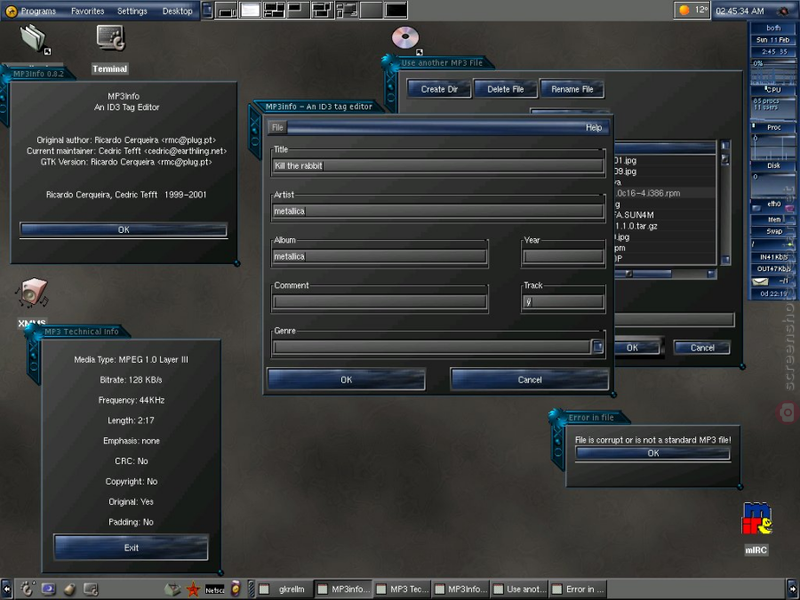The width and height of the screenshot is (800, 600).
Task: Click Exit in MP3 Technical Info window
Action: [x=131, y=547]
